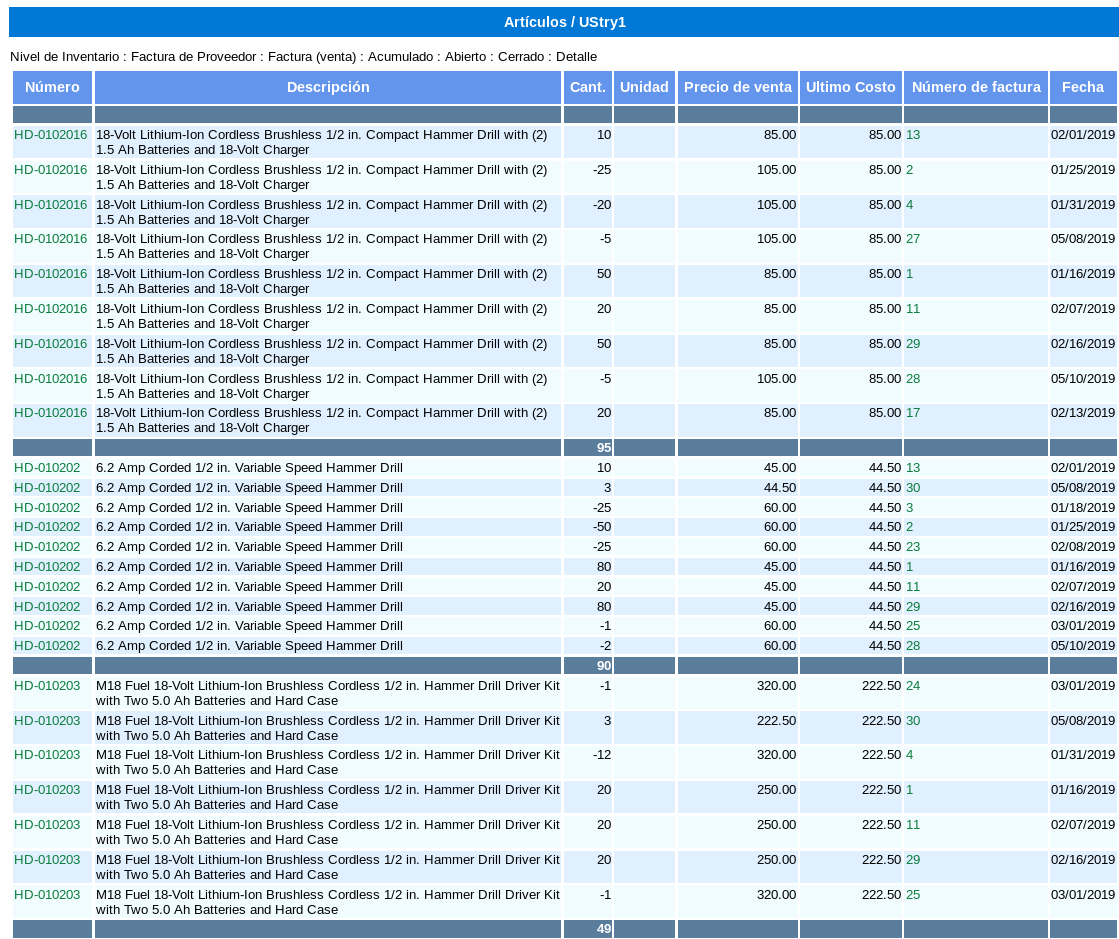Click the Precio de venta column header
The image size is (1119, 939).
pyautogui.click(x=737, y=88)
